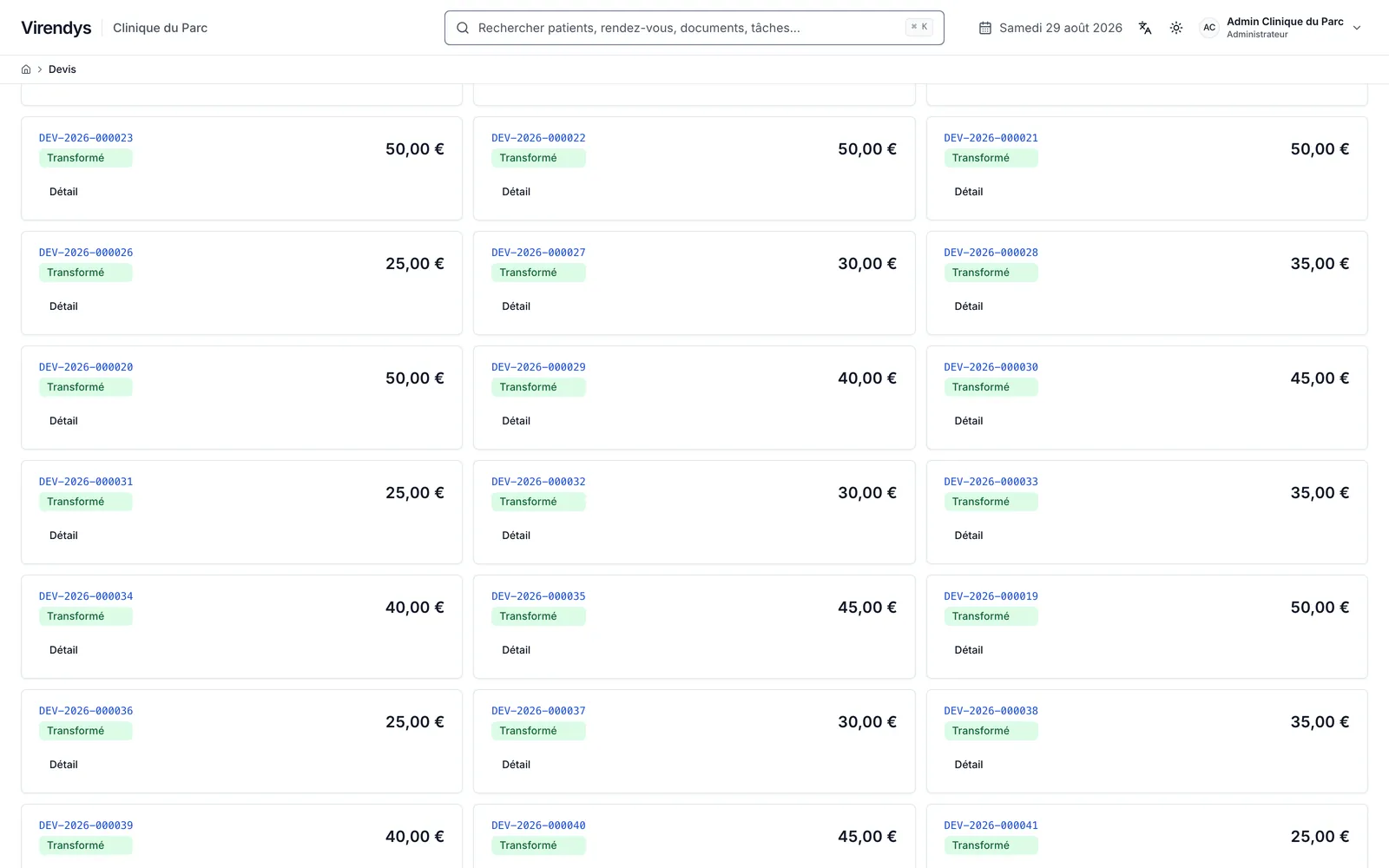Open quote DEV-2026-000020

pos(86,367)
